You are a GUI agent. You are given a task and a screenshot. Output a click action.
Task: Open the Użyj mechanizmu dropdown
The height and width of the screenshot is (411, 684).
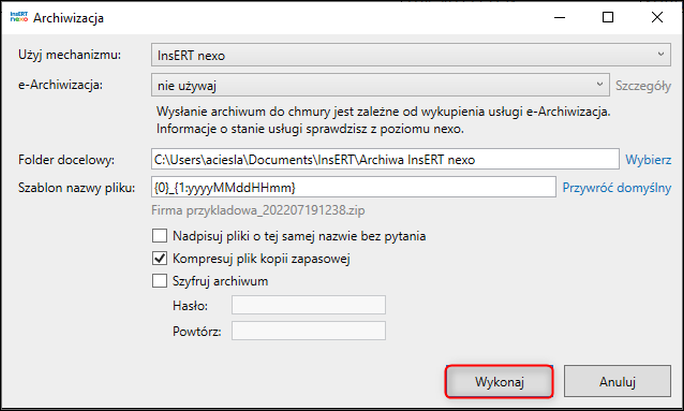[x=409, y=55]
